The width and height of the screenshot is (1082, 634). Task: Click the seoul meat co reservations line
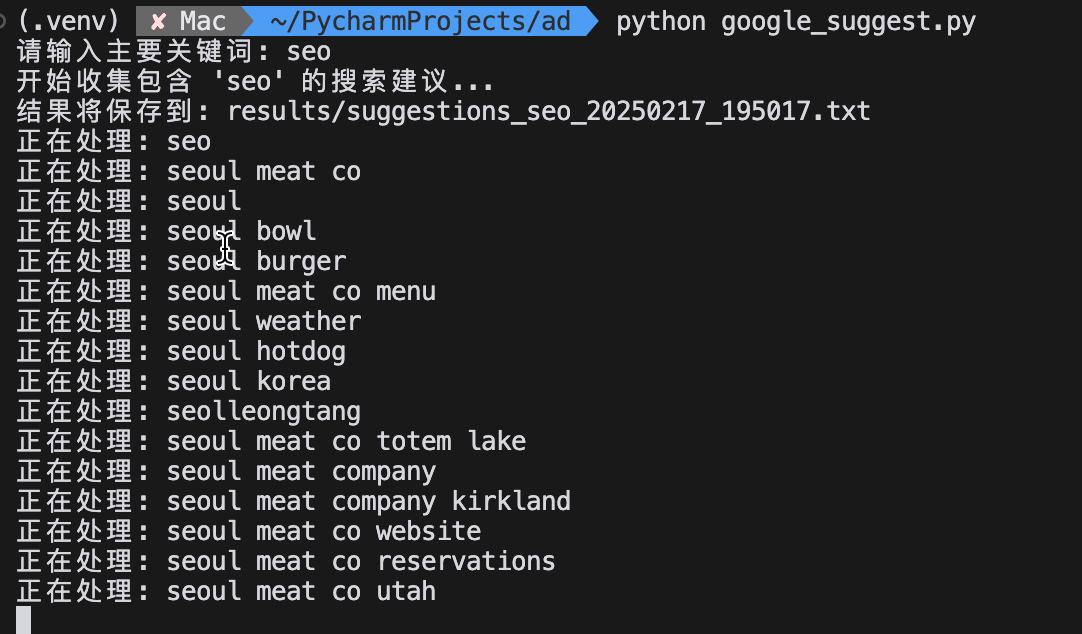286,562
